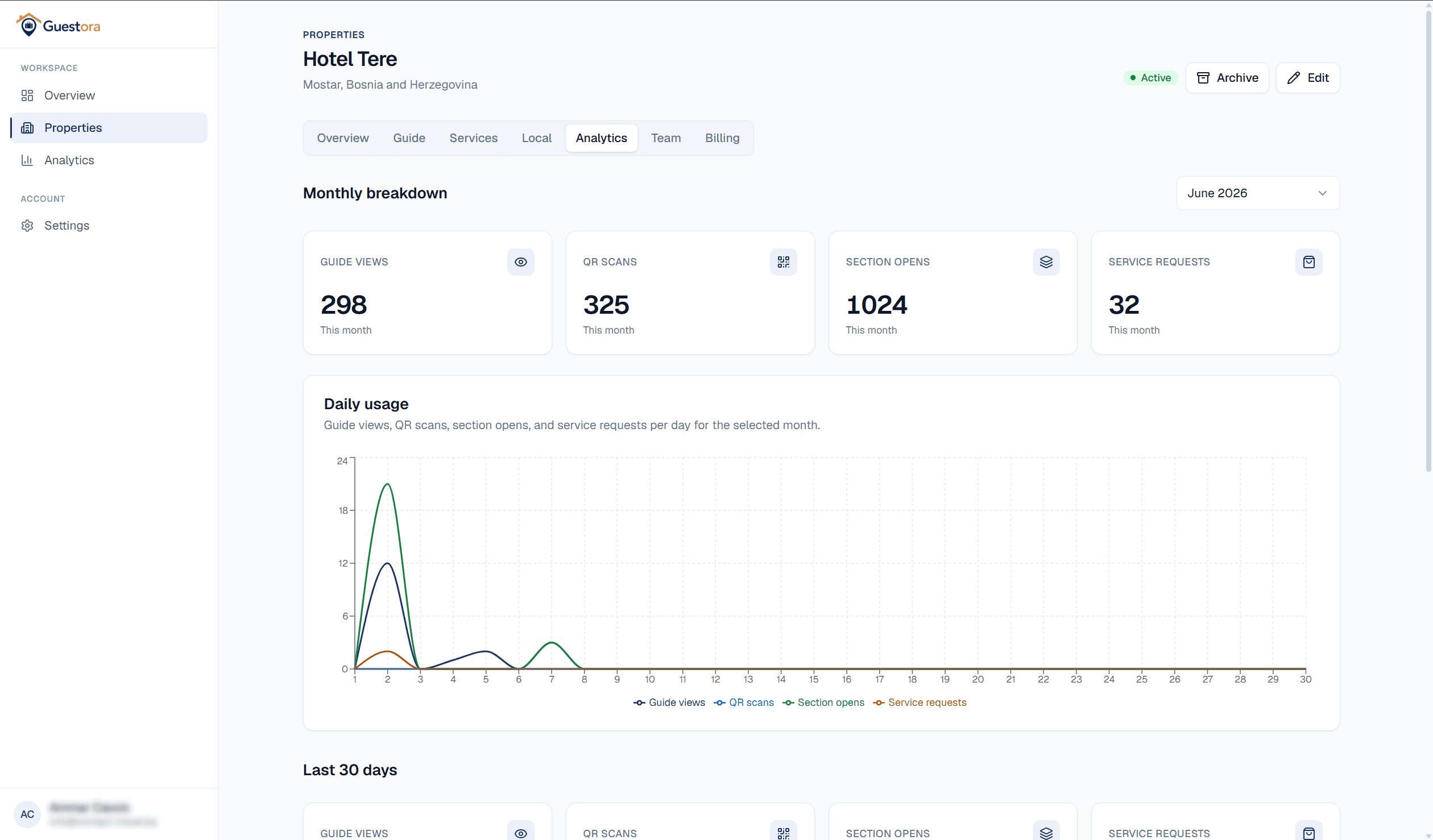Click the Settings gear icon in sidebar
The height and width of the screenshot is (840, 1433).
click(x=27, y=226)
